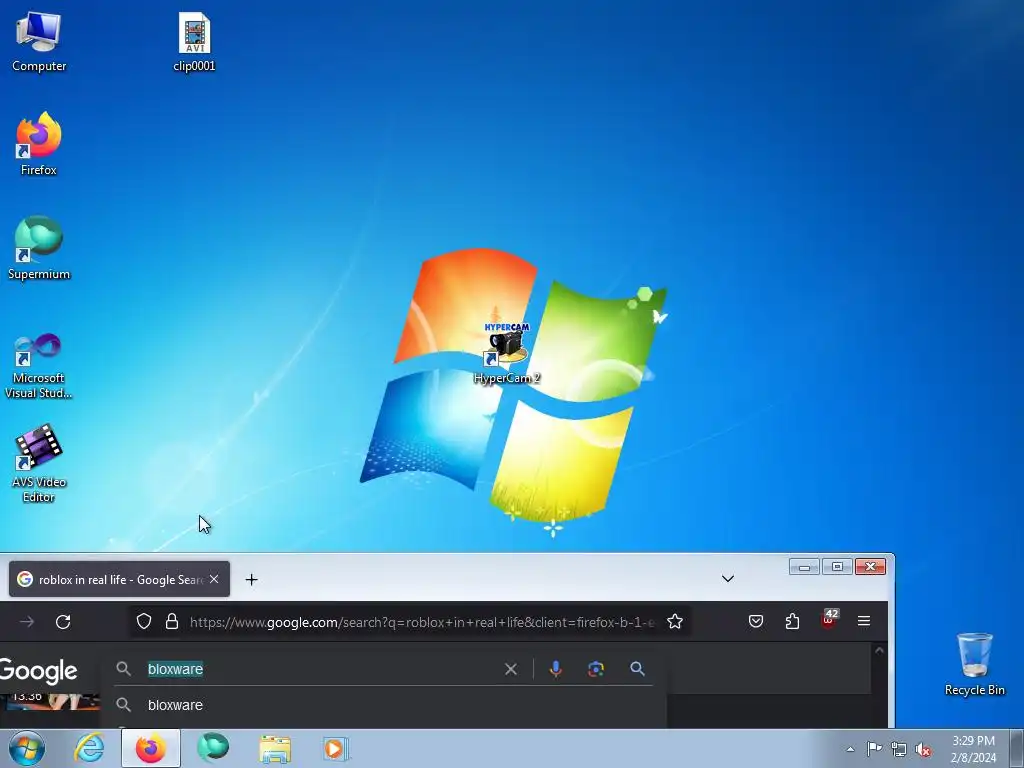Focus the Firefox address bar URL
This screenshot has width=1024, height=768.
421,622
